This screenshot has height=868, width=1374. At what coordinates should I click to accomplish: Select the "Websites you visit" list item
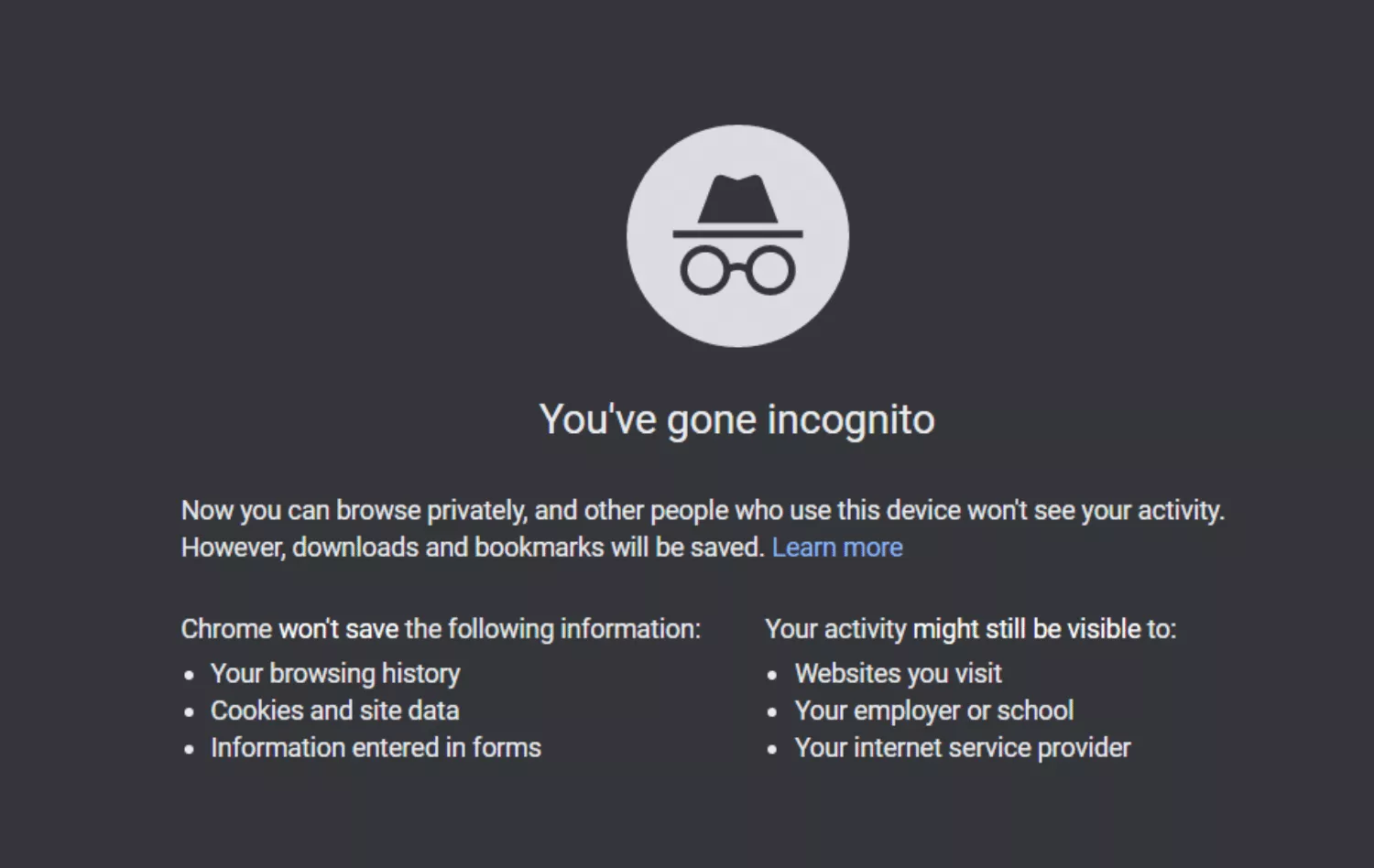pyautogui.click(x=898, y=674)
